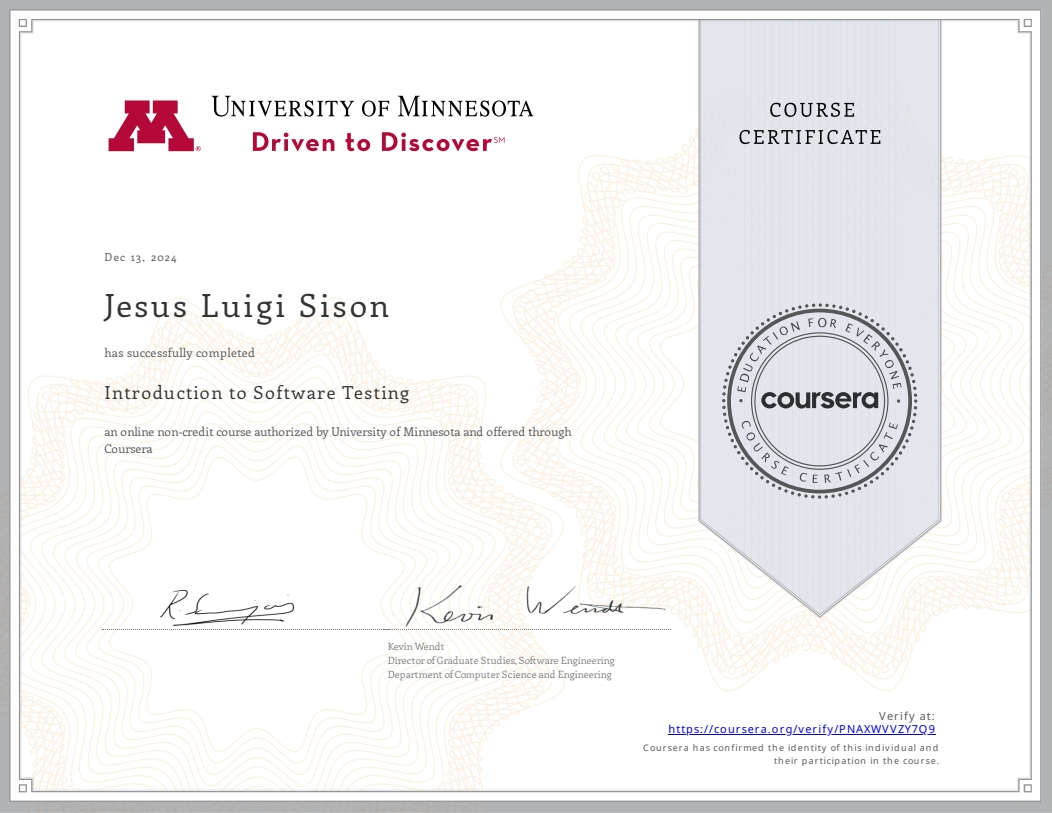Select the Director of Graduate Studies title line
This screenshot has height=813, width=1052.
[x=501, y=661]
